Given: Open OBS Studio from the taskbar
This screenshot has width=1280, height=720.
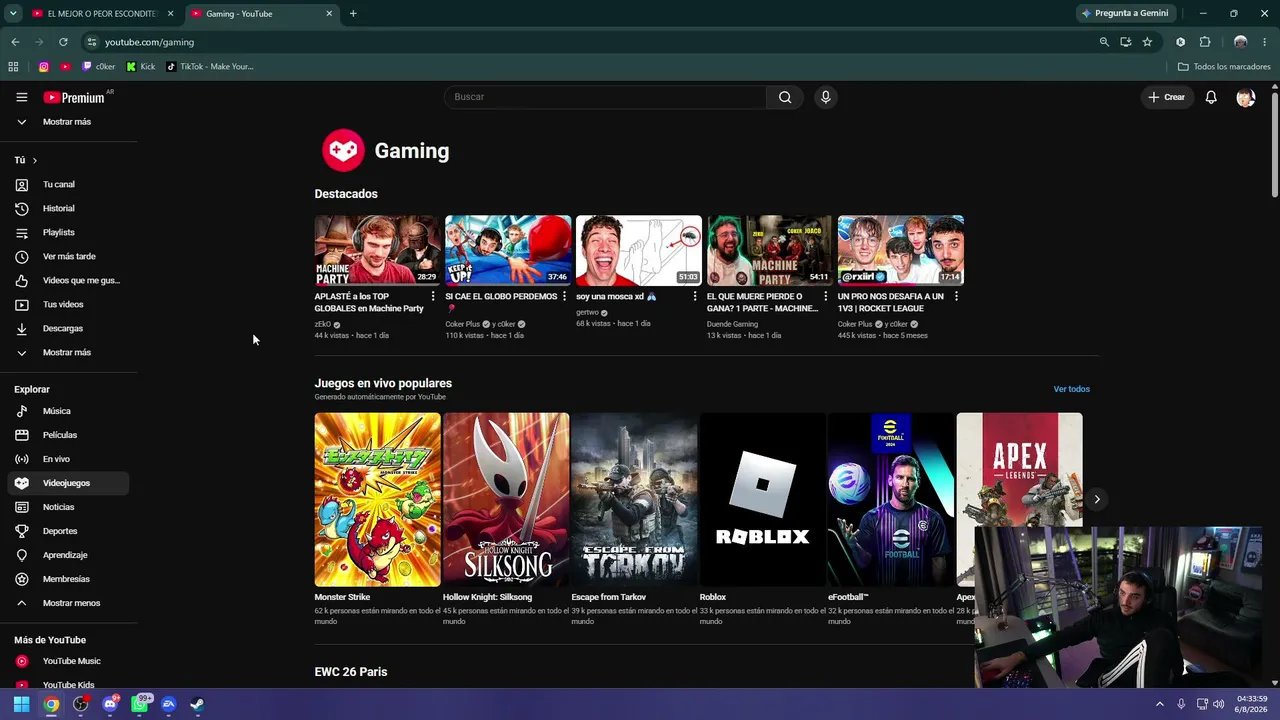Looking at the screenshot, I should [x=80, y=704].
